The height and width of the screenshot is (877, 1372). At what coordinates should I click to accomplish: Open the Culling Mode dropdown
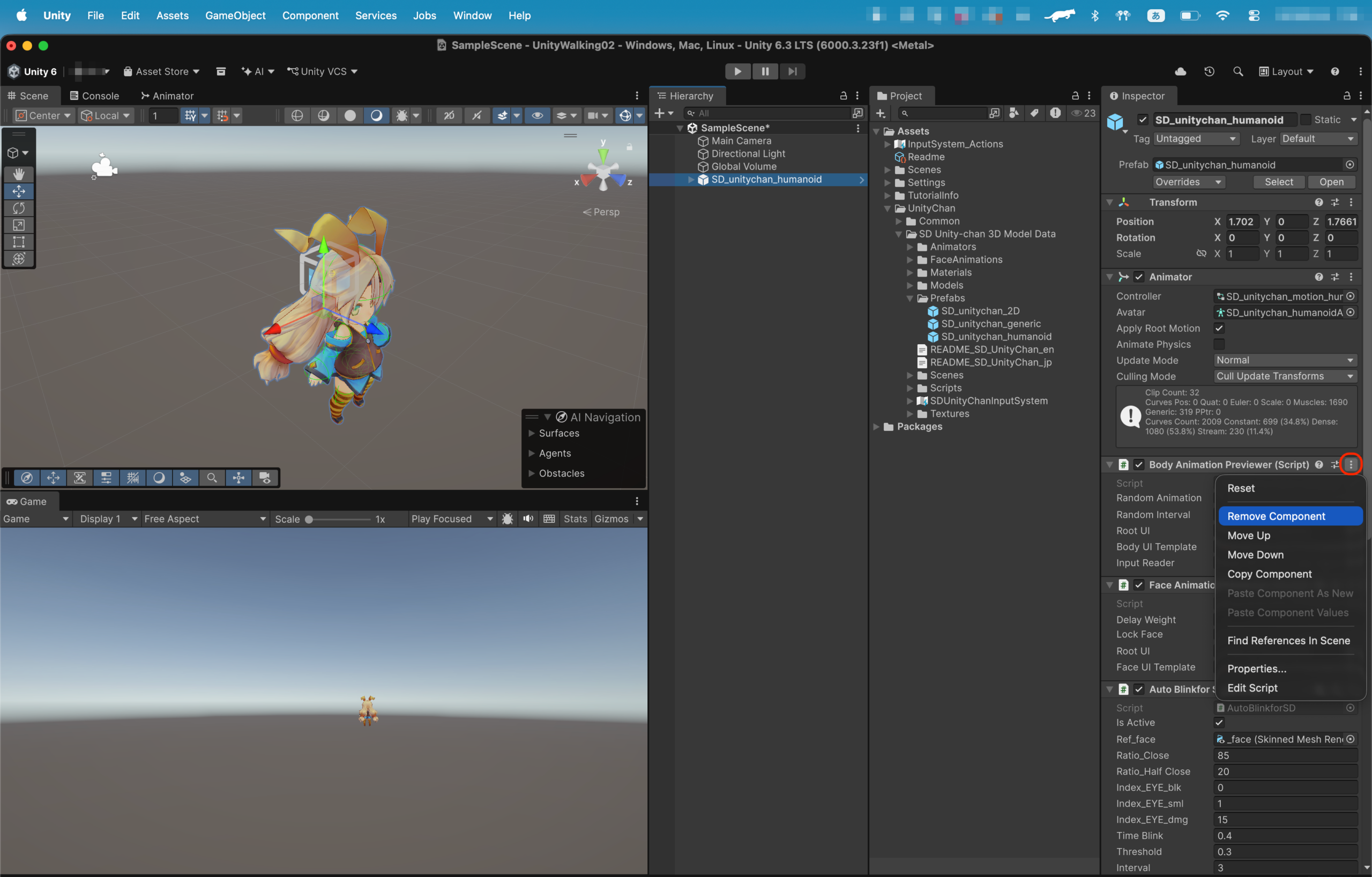point(1285,376)
